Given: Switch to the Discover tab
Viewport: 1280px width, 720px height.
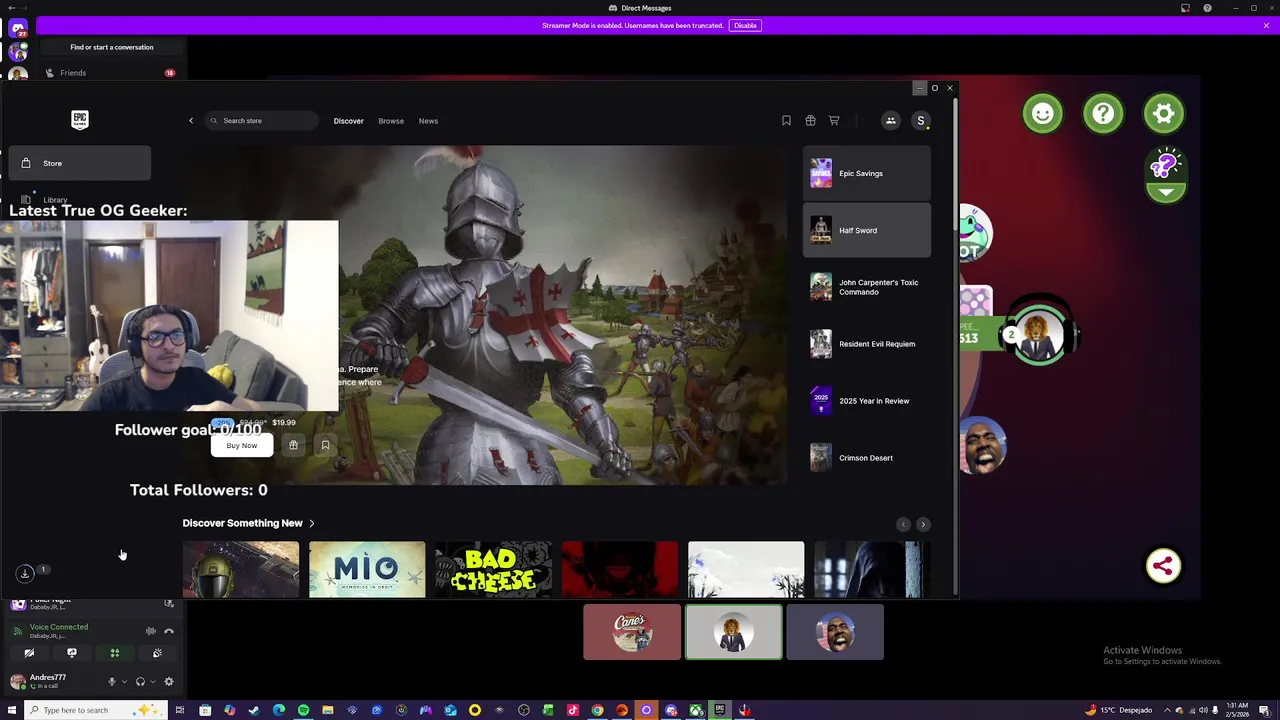Looking at the screenshot, I should click(348, 121).
